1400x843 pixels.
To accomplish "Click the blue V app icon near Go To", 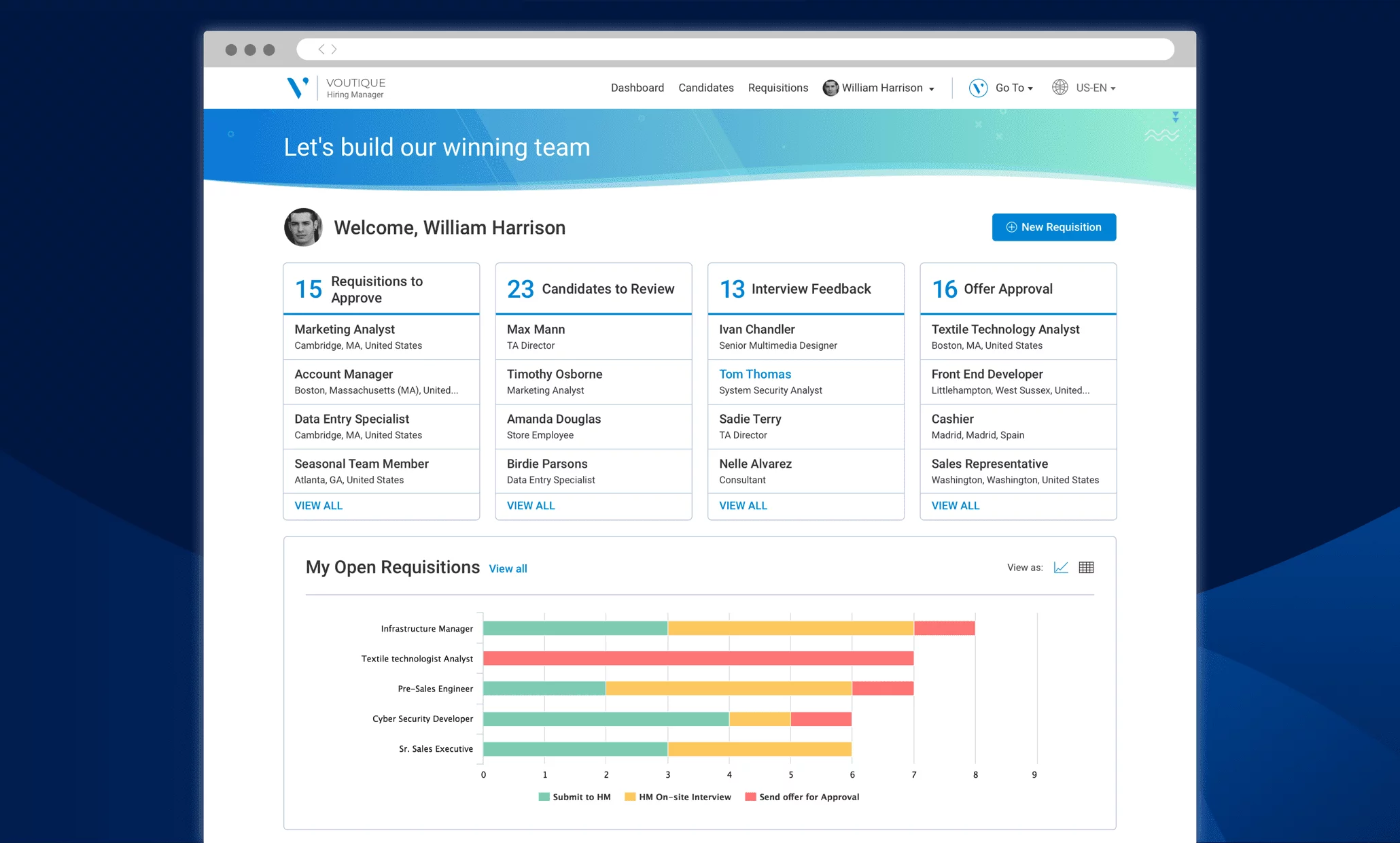I will tap(977, 87).
